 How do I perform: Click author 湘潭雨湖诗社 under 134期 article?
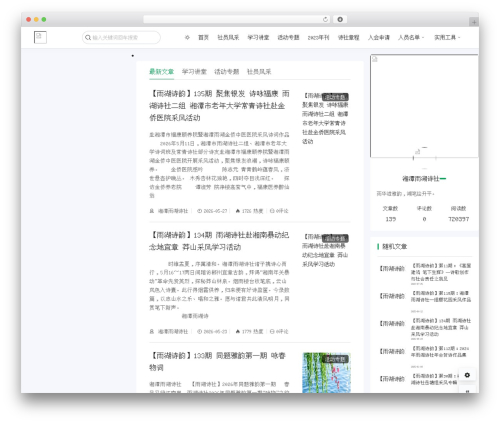click(x=173, y=332)
